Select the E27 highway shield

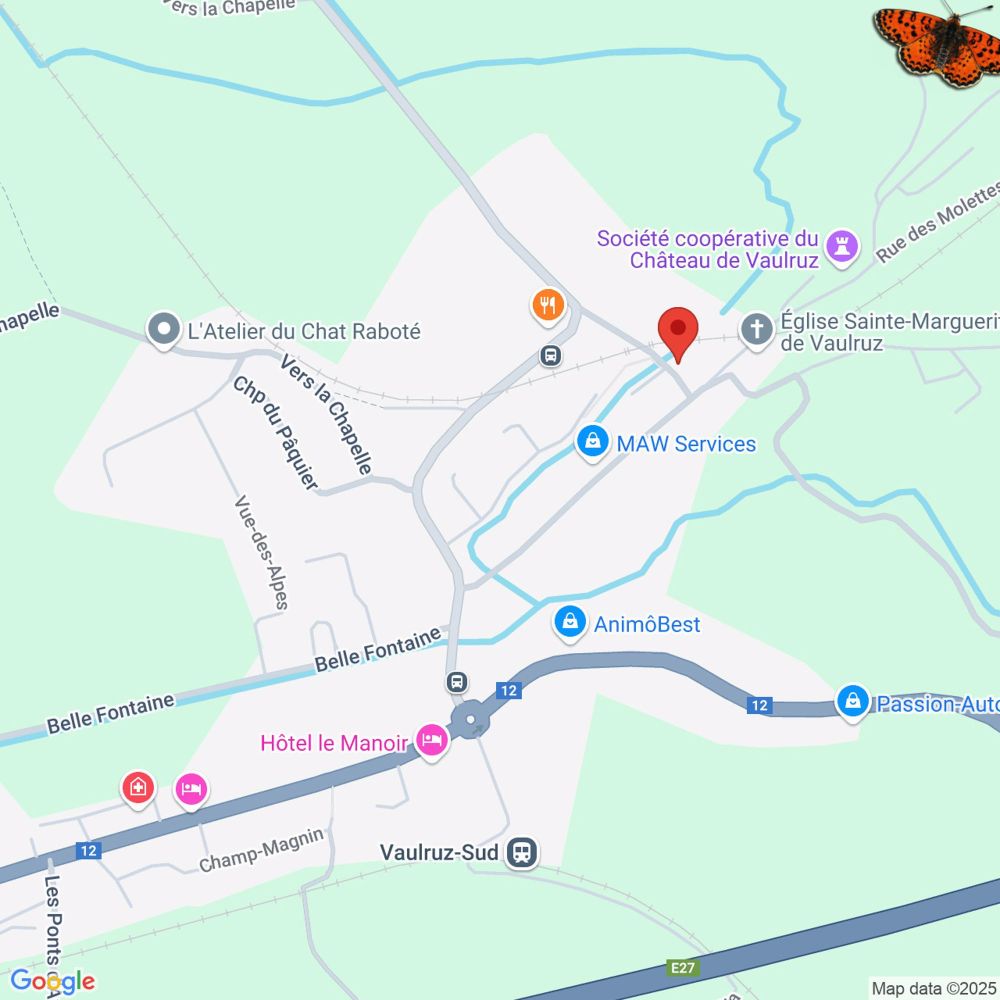682,967
